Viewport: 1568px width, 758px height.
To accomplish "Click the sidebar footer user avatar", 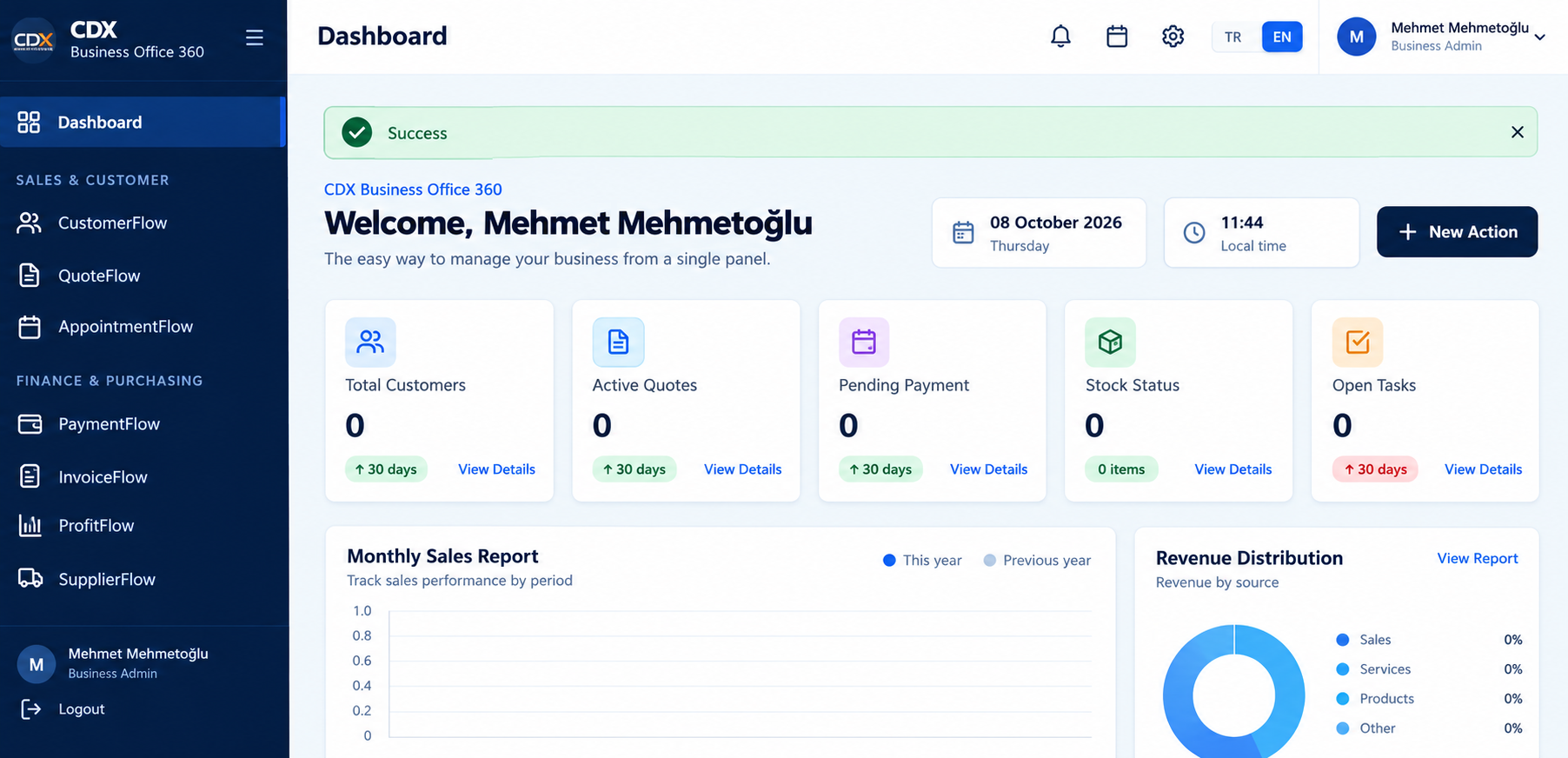I will coord(37,664).
